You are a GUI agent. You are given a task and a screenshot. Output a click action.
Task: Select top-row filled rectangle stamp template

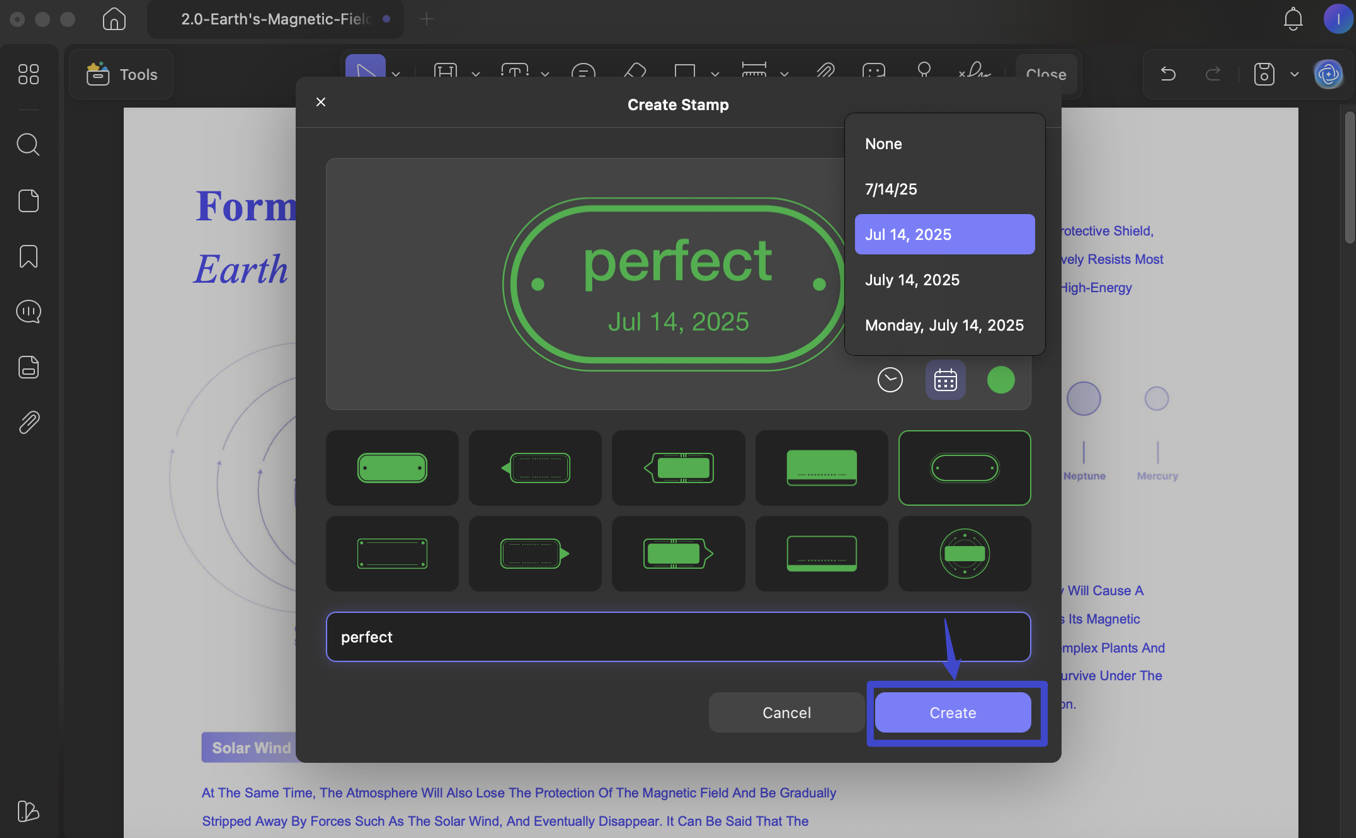pyautogui.click(x=821, y=467)
